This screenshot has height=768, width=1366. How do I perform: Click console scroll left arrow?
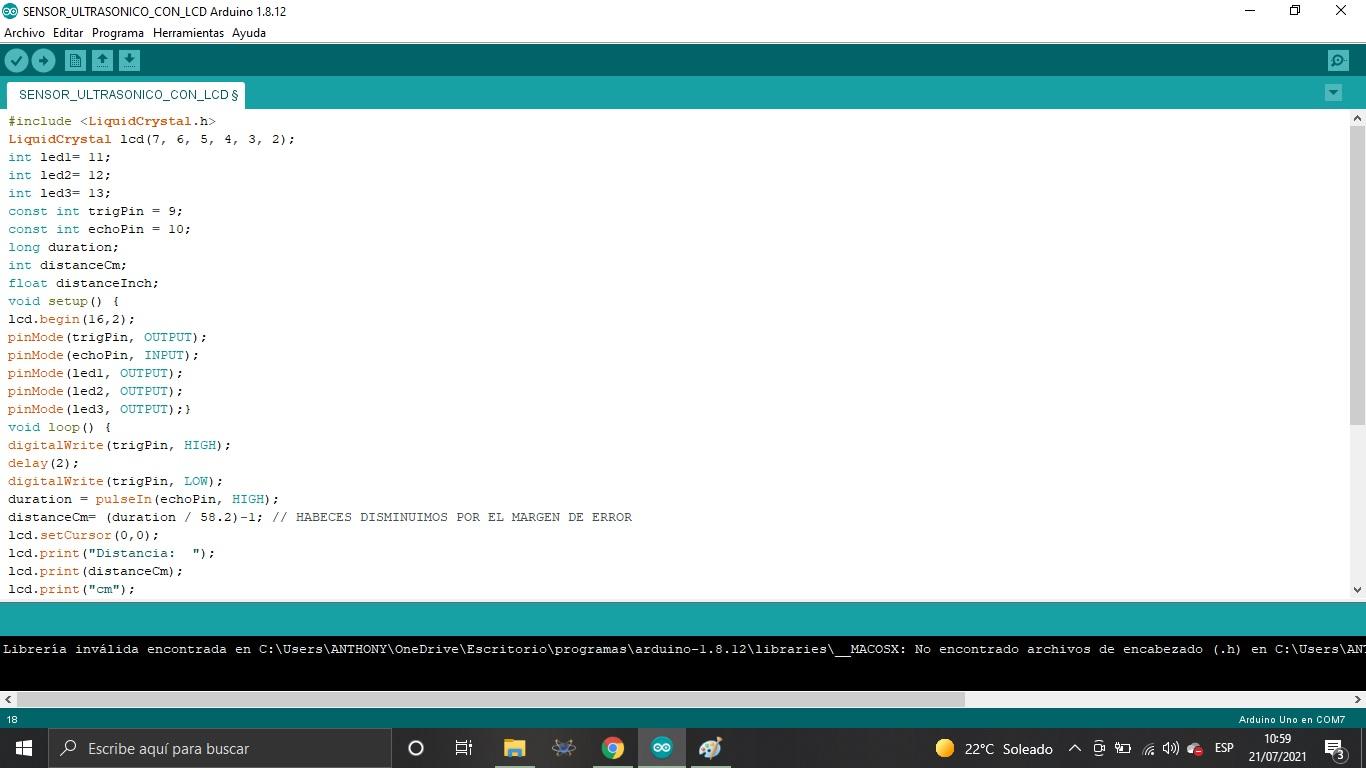[8, 700]
